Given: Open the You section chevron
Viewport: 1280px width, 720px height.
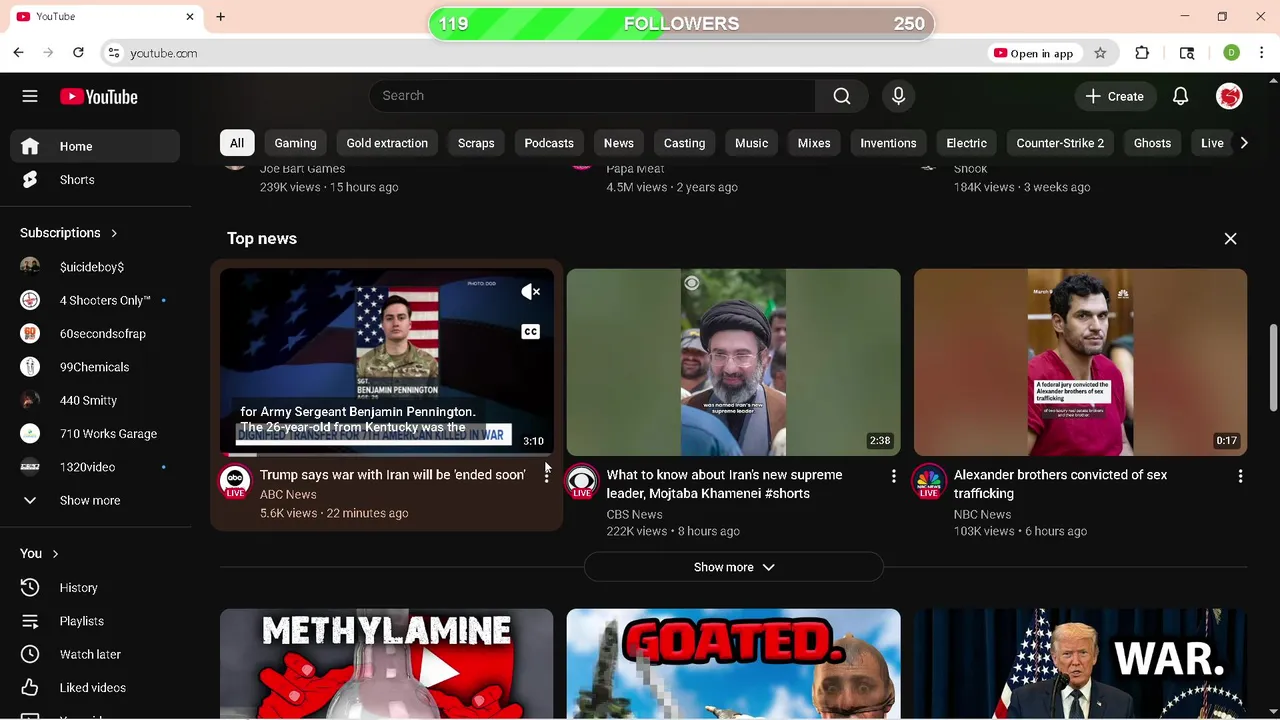Looking at the screenshot, I should 55,554.
